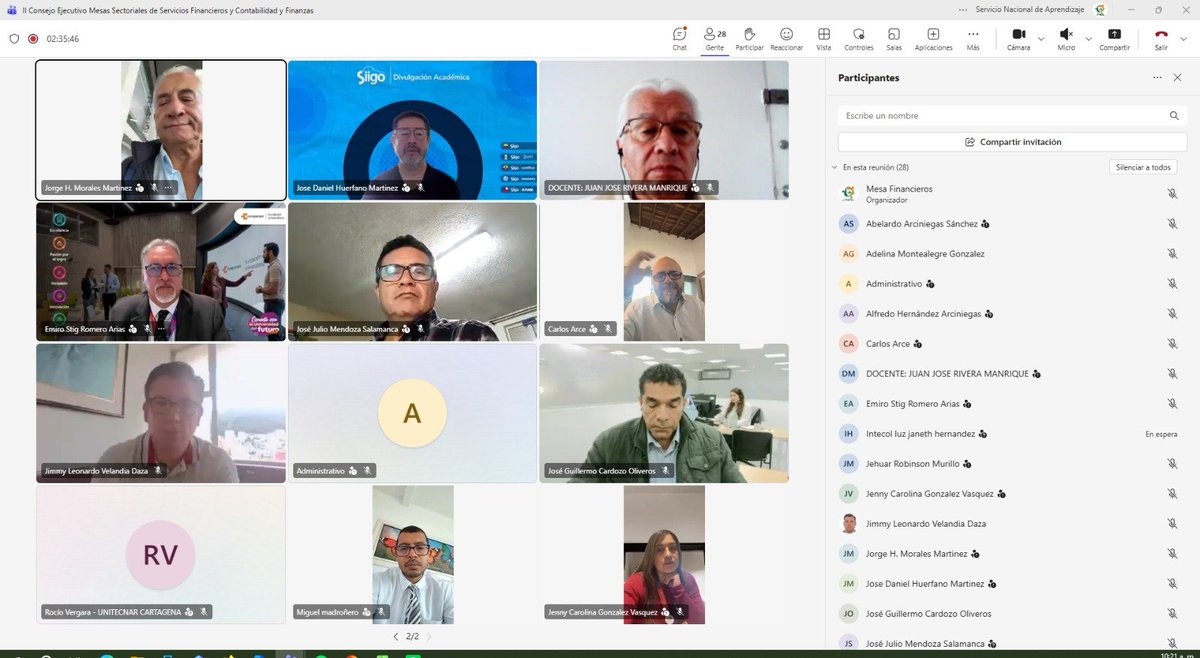The width and height of the screenshot is (1200, 658).
Task: Click the AS avatar of Abelardo Arciniegas
Action: tap(849, 224)
